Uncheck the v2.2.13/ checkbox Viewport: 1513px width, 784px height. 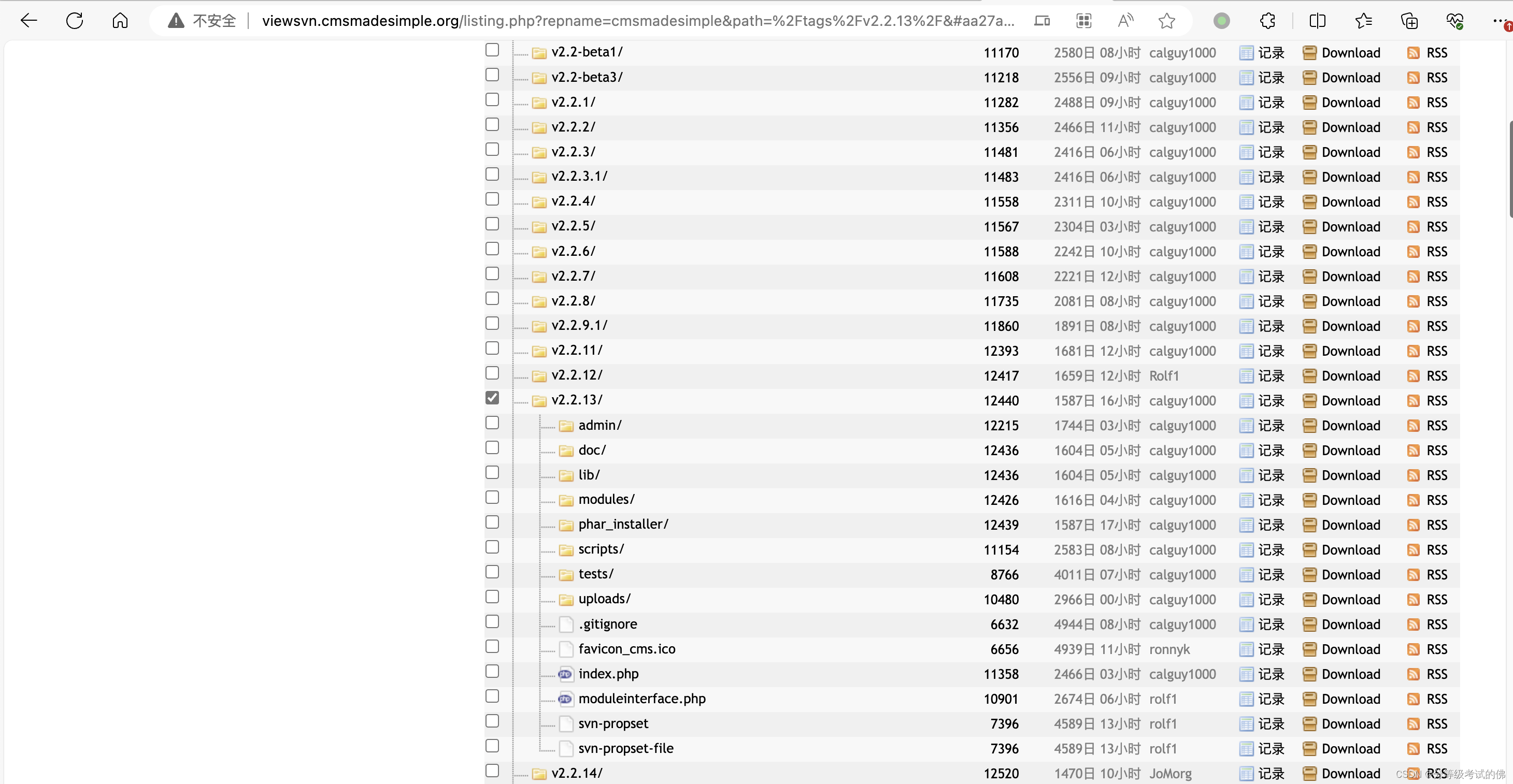pyautogui.click(x=492, y=398)
